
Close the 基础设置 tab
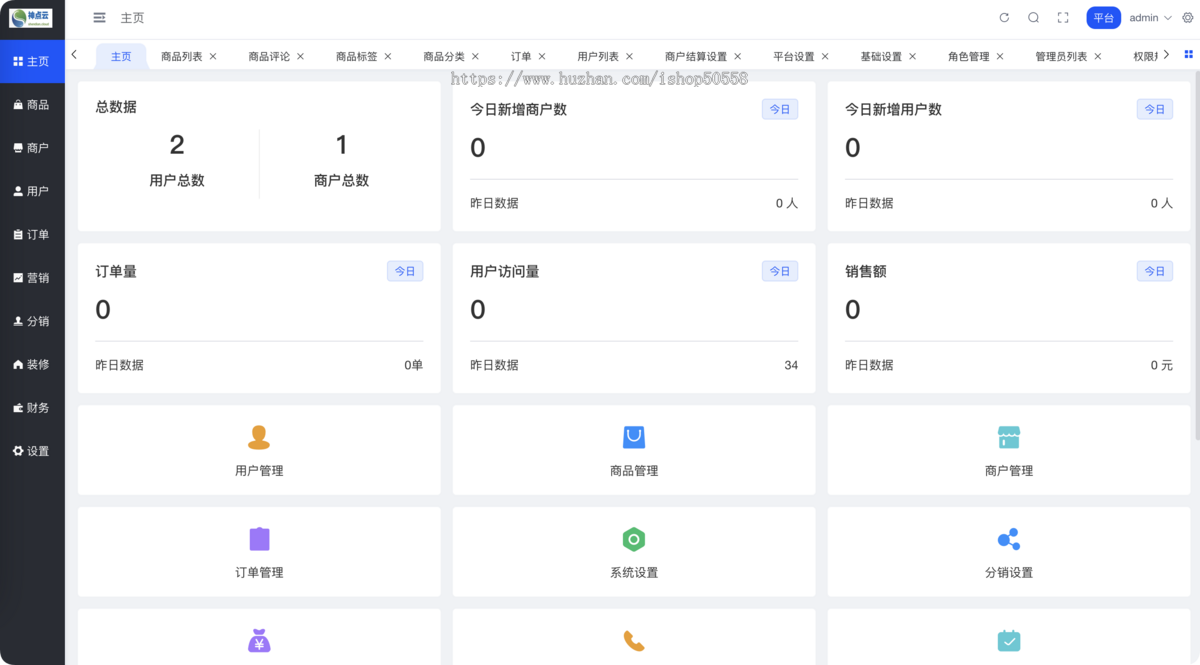[x=912, y=57]
